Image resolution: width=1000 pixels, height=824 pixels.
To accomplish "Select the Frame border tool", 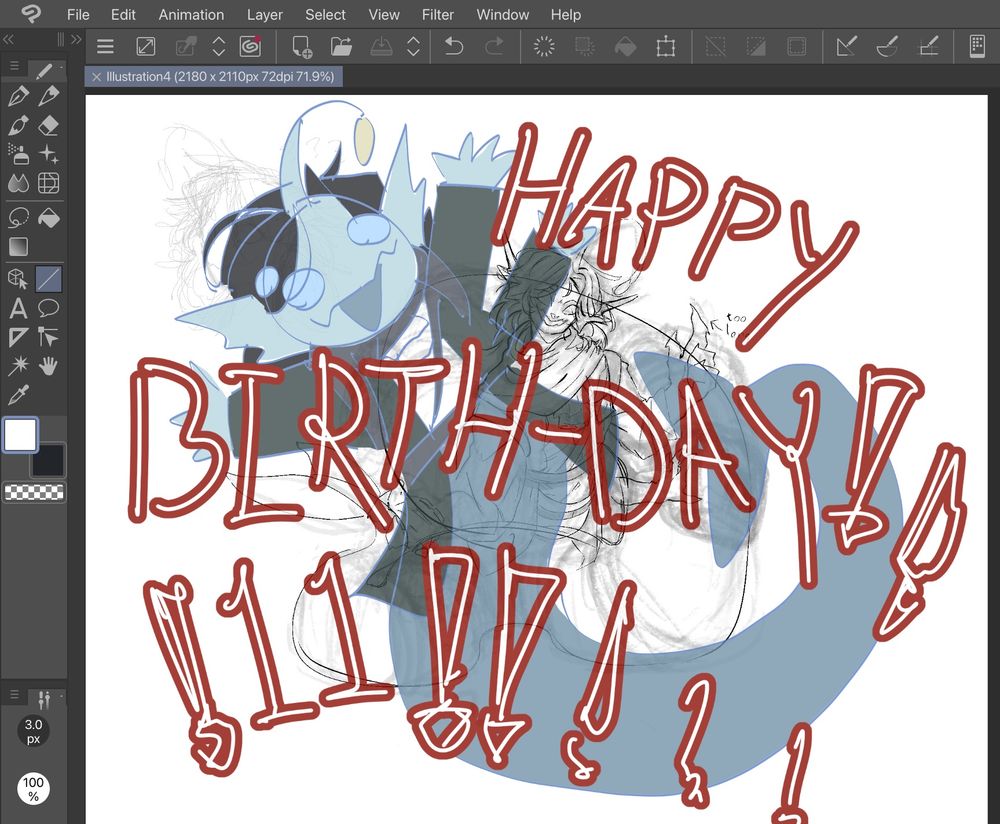I will (18, 337).
